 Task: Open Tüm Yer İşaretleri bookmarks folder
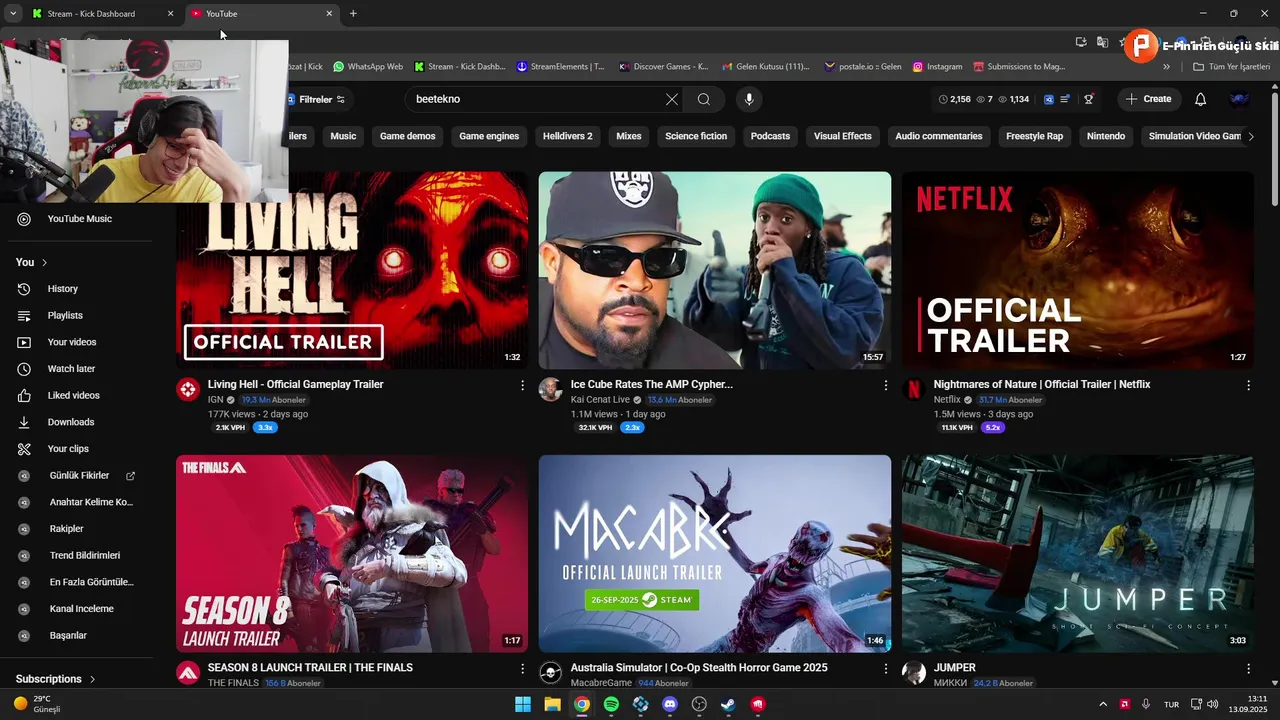[x=1231, y=67]
